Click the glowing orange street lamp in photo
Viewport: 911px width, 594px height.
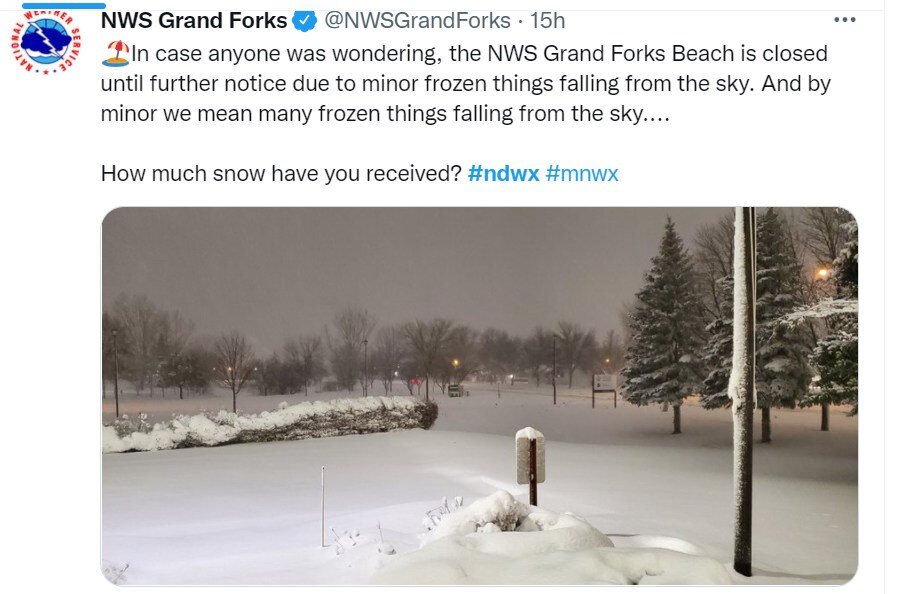[x=822, y=273]
